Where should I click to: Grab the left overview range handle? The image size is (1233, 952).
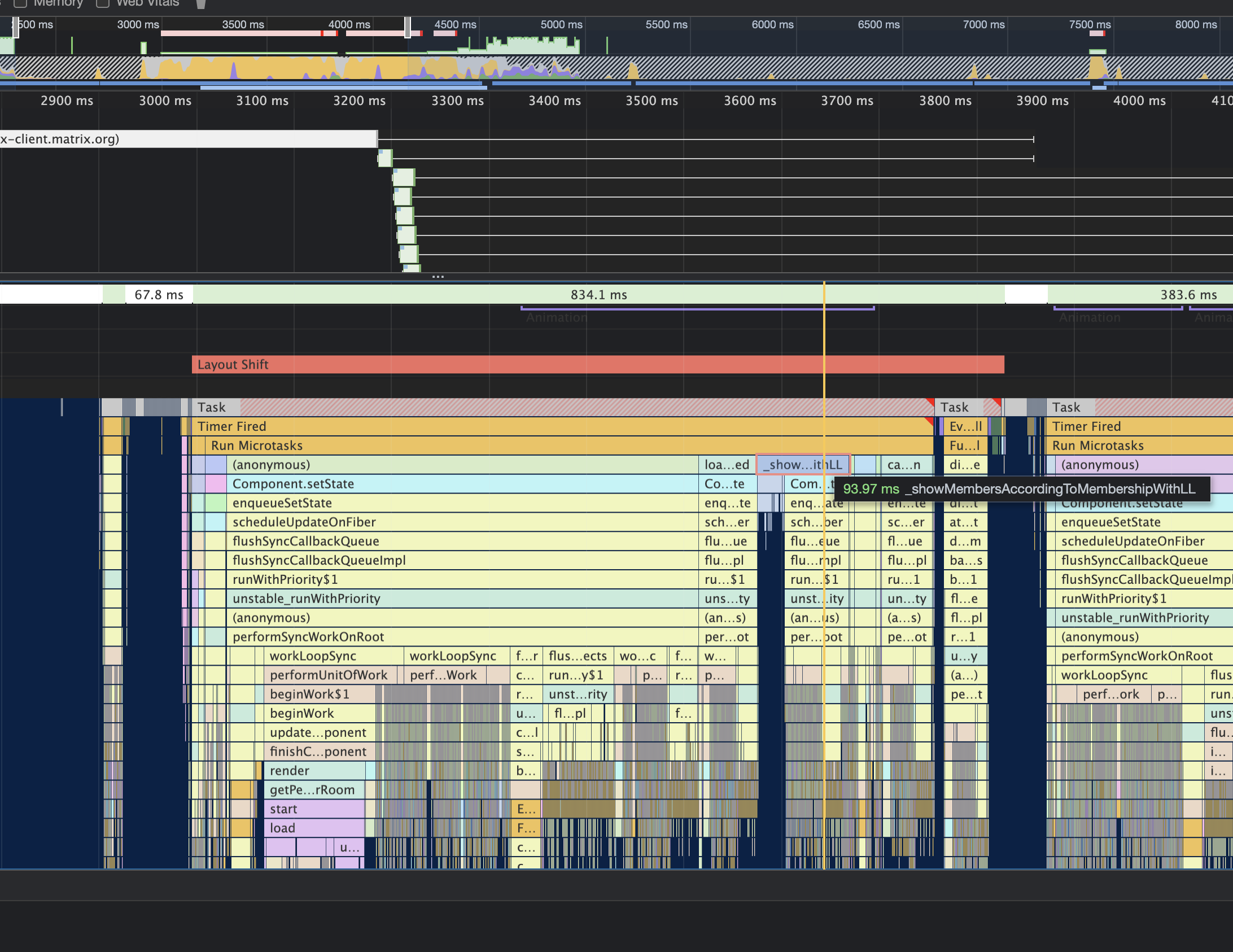(16, 27)
